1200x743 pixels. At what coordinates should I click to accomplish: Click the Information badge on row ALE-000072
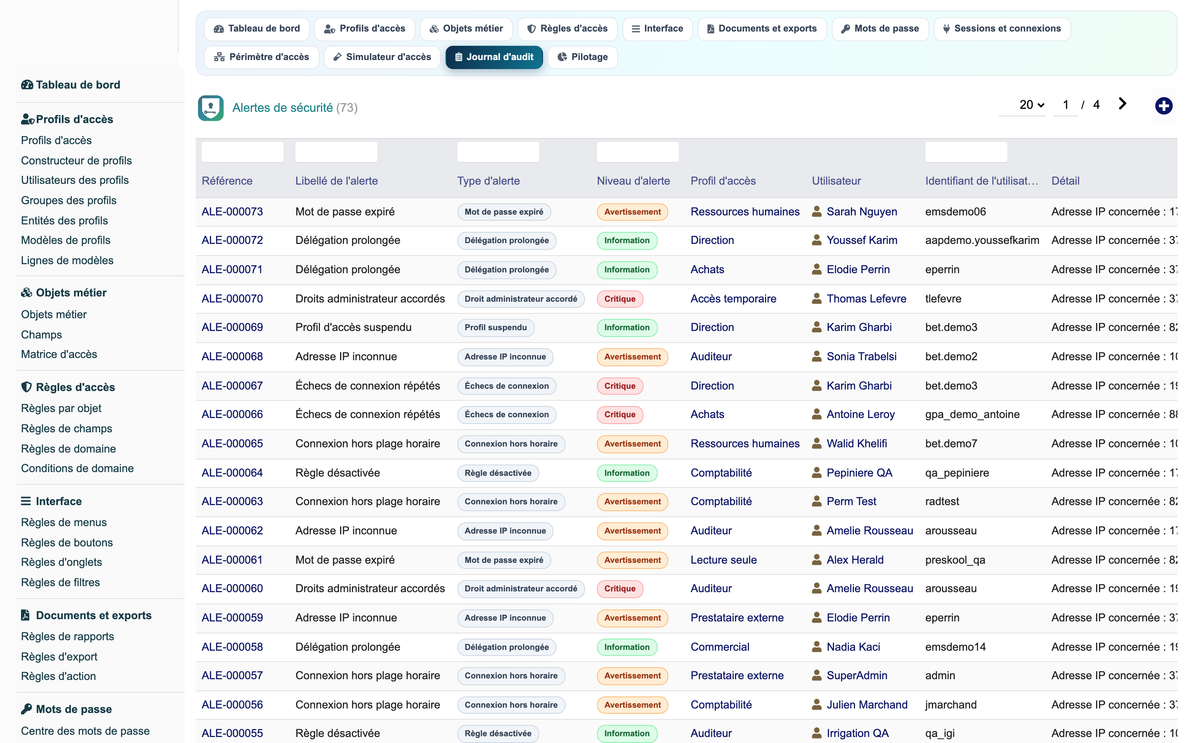tap(627, 241)
